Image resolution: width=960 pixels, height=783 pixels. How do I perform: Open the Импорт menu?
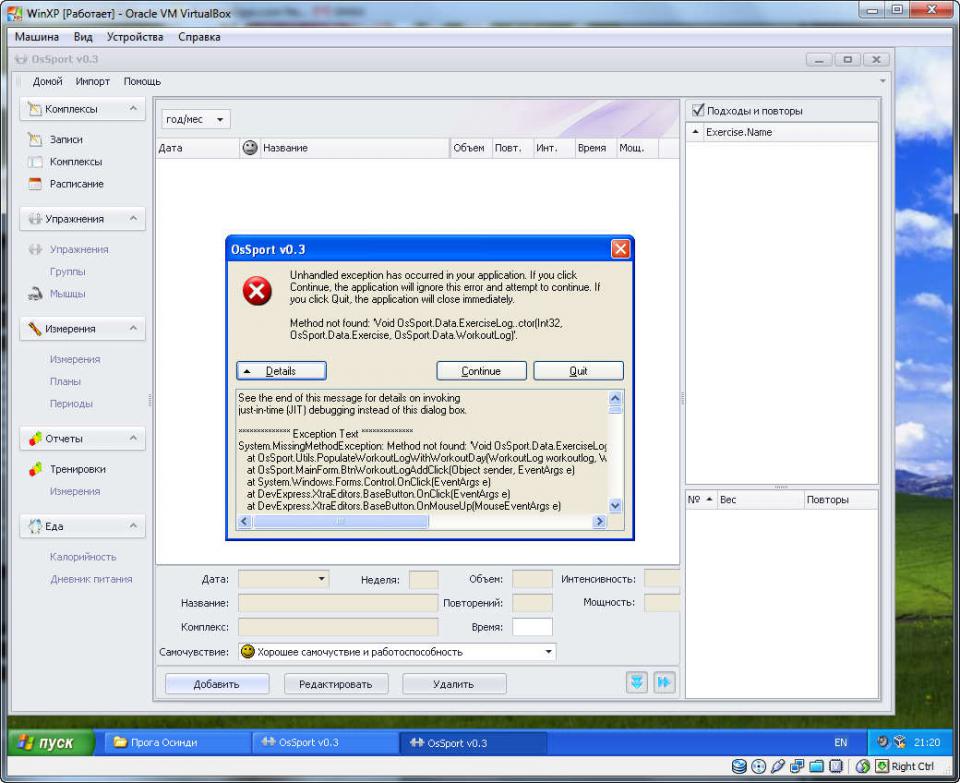pyautogui.click(x=93, y=81)
